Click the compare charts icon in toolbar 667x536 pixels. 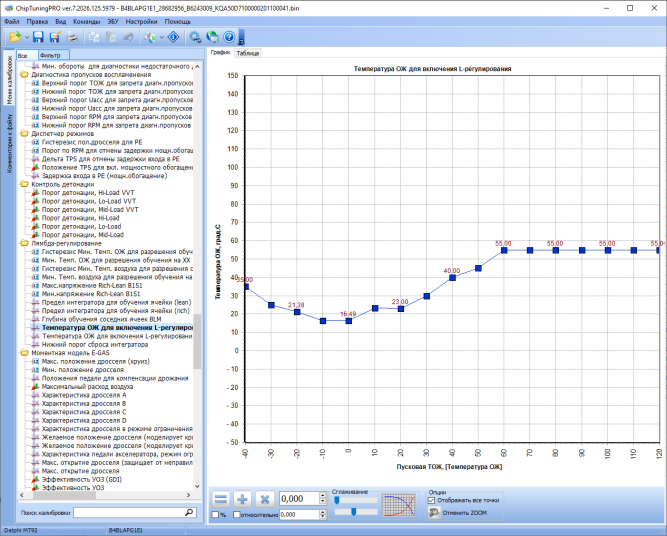click(x=150, y=37)
